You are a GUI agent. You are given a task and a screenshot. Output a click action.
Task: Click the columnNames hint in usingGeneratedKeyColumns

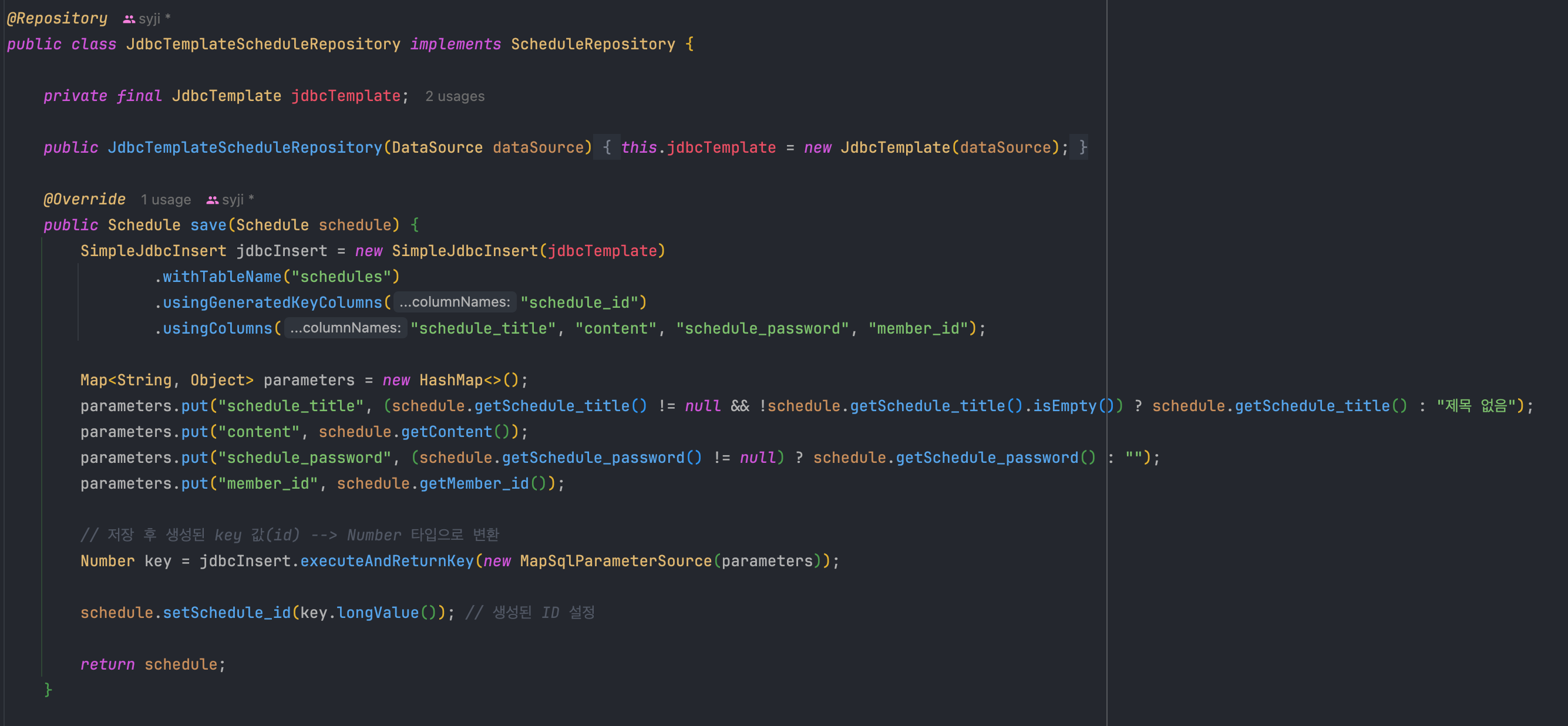tap(455, 302)
